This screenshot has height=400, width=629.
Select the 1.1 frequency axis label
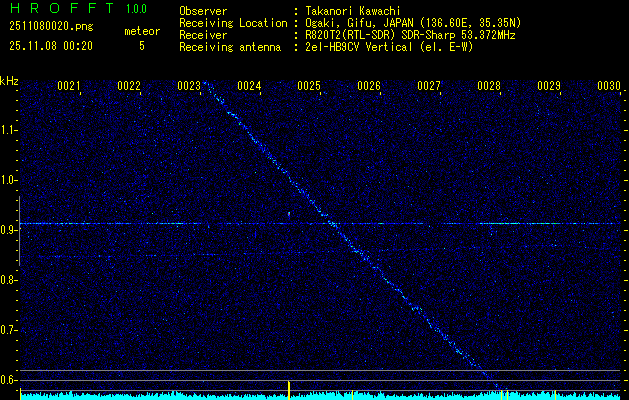click(9, 130)
